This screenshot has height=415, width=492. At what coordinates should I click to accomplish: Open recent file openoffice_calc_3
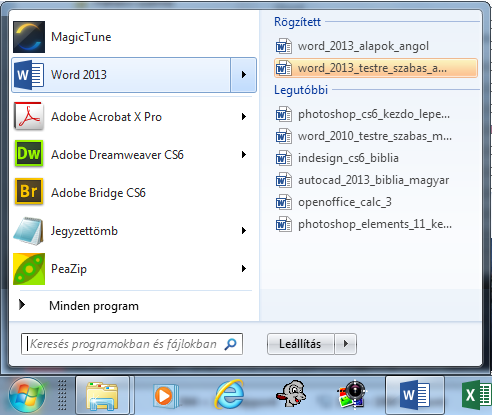(376, 202)
